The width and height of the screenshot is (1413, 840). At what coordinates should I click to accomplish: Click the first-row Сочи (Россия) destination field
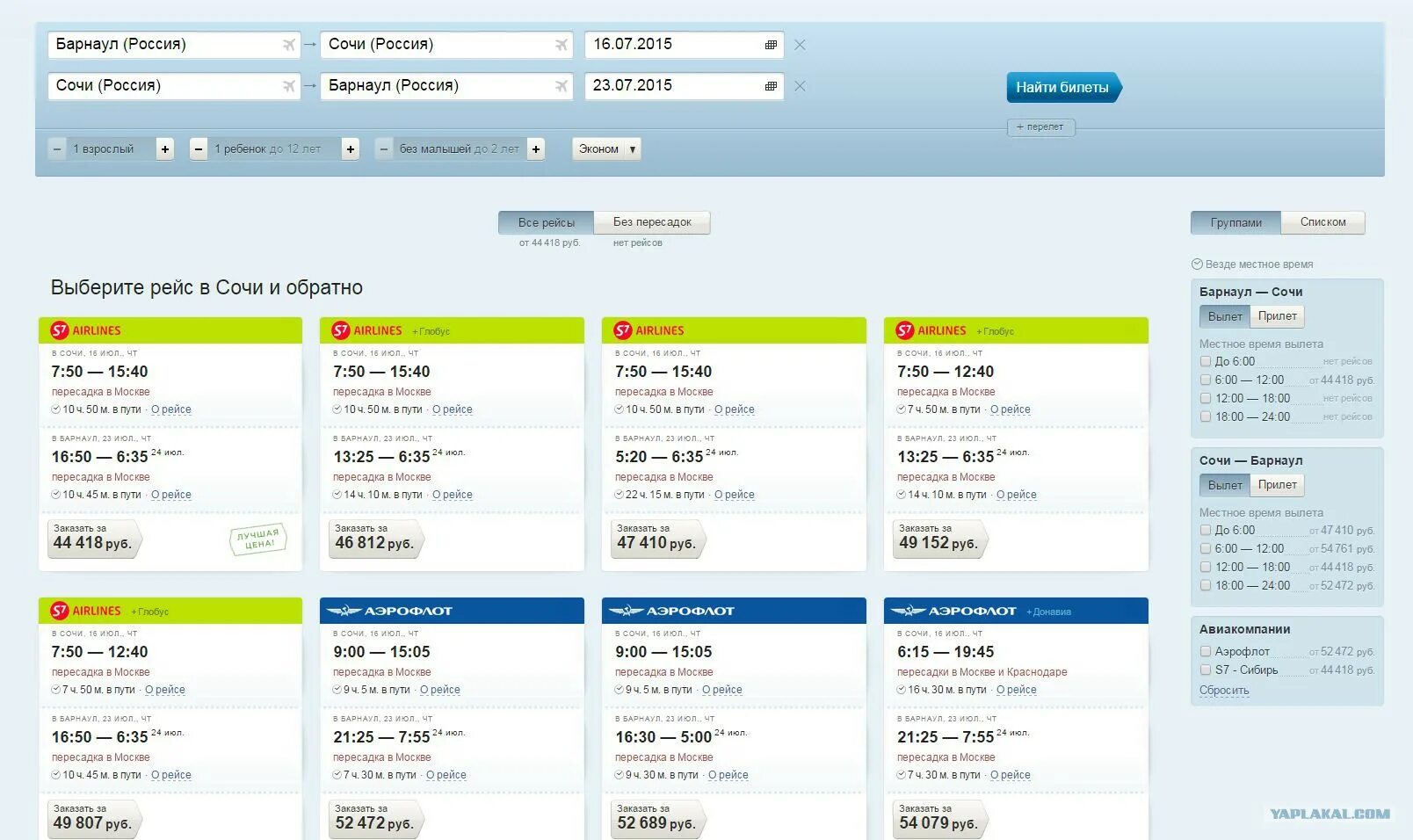447,45
